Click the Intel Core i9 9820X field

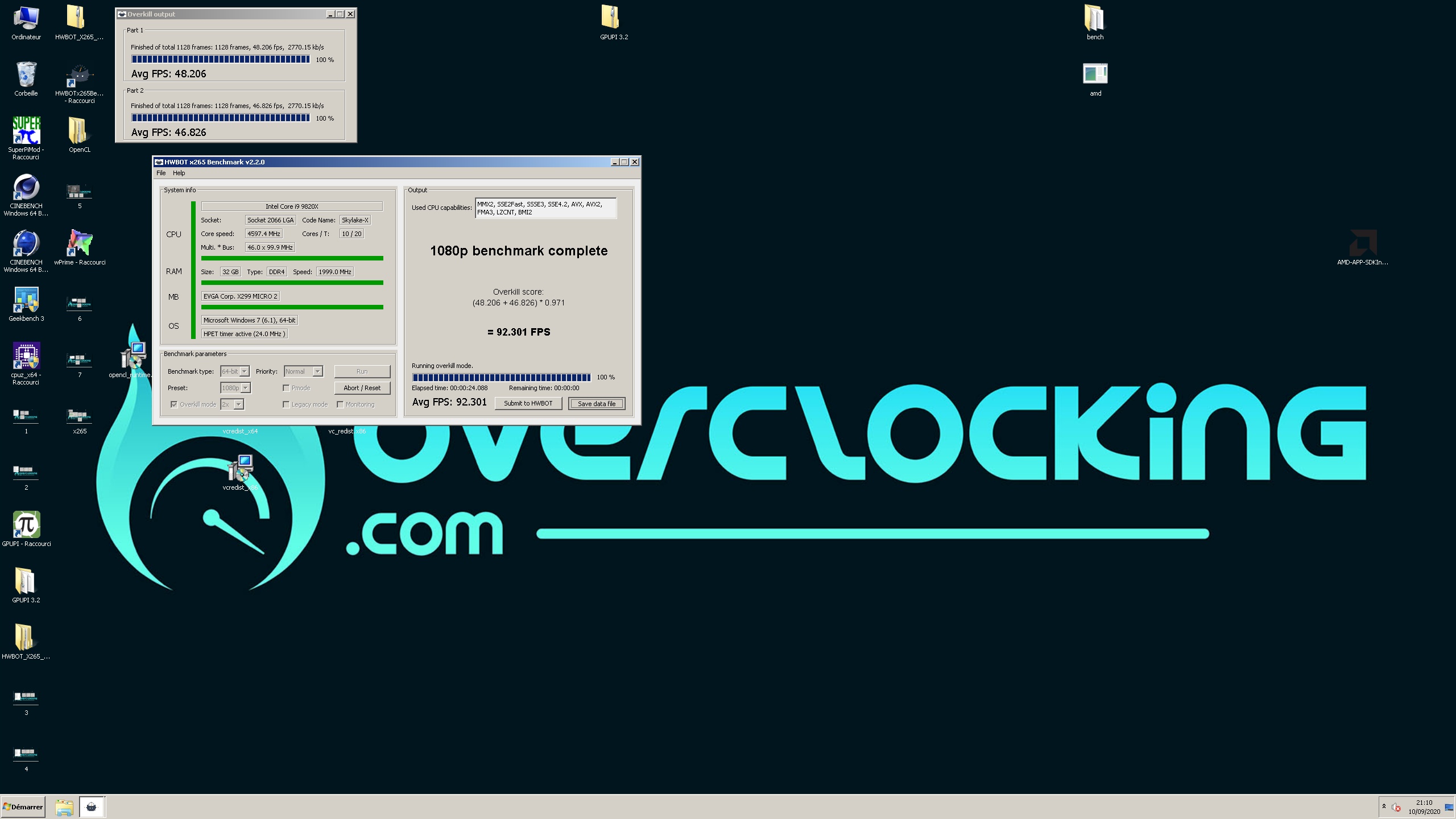tap(292, 206)
